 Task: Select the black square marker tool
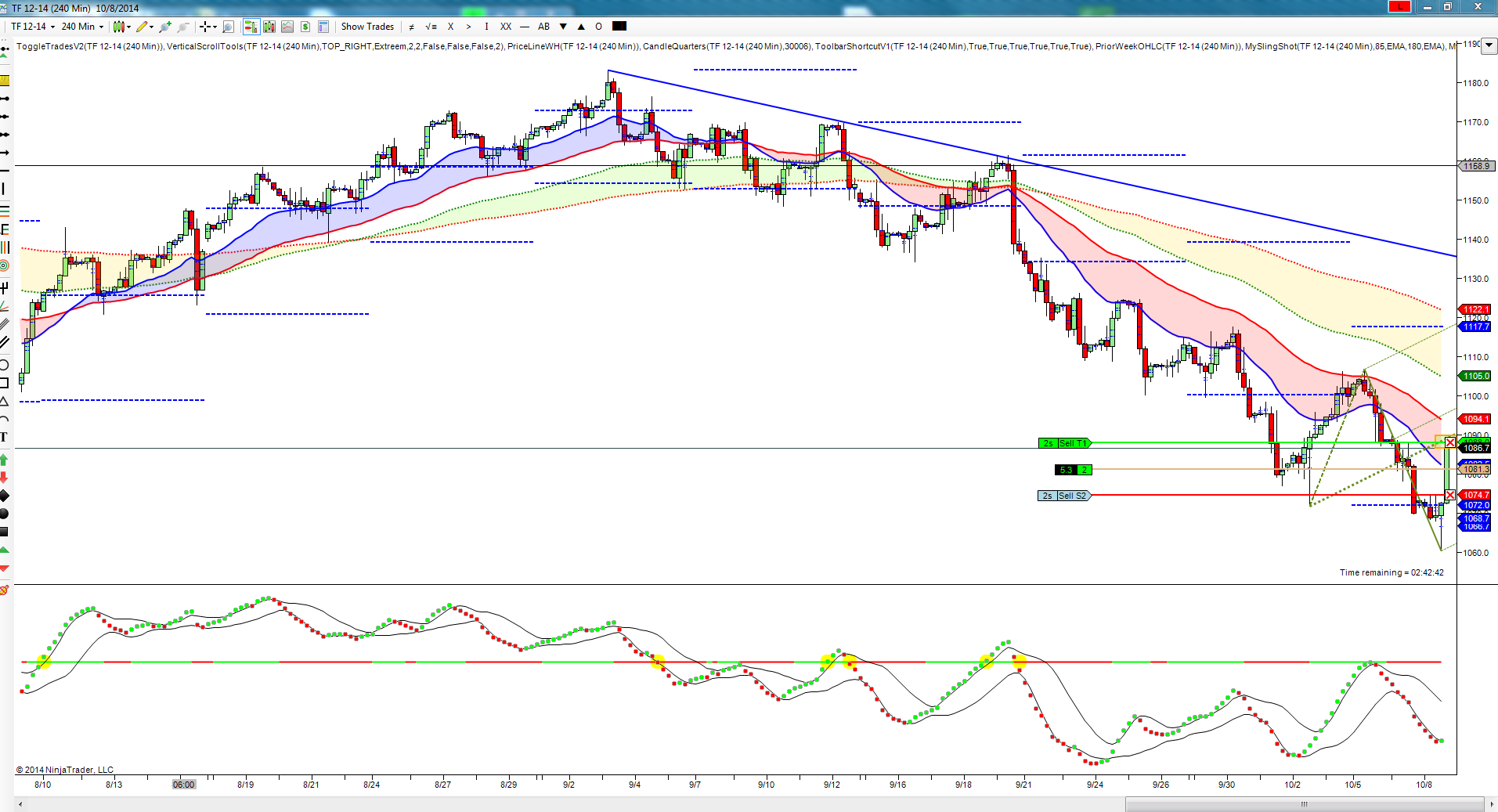pos(5,532)
